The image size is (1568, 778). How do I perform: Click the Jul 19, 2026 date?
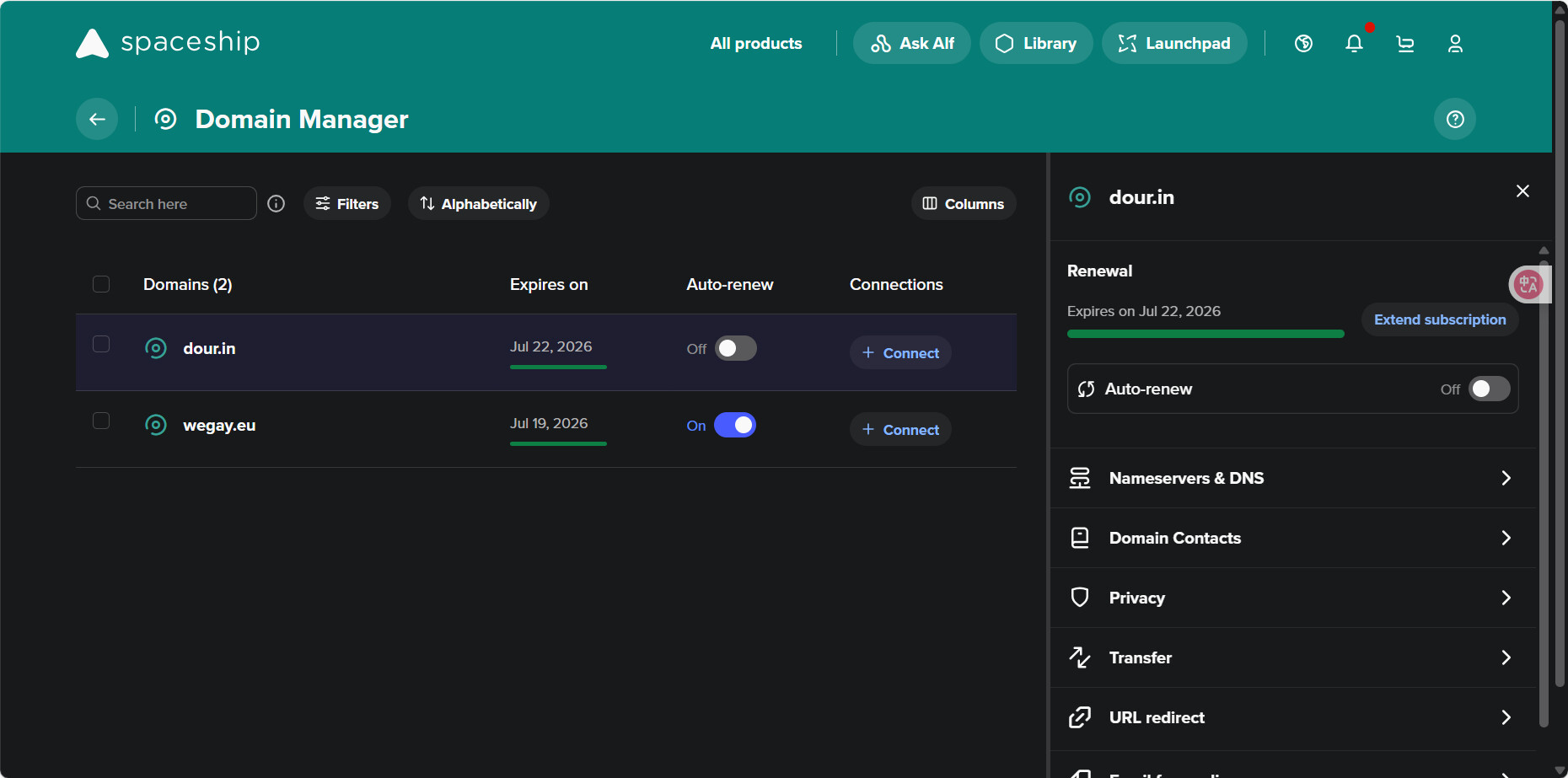coord(549,423)
